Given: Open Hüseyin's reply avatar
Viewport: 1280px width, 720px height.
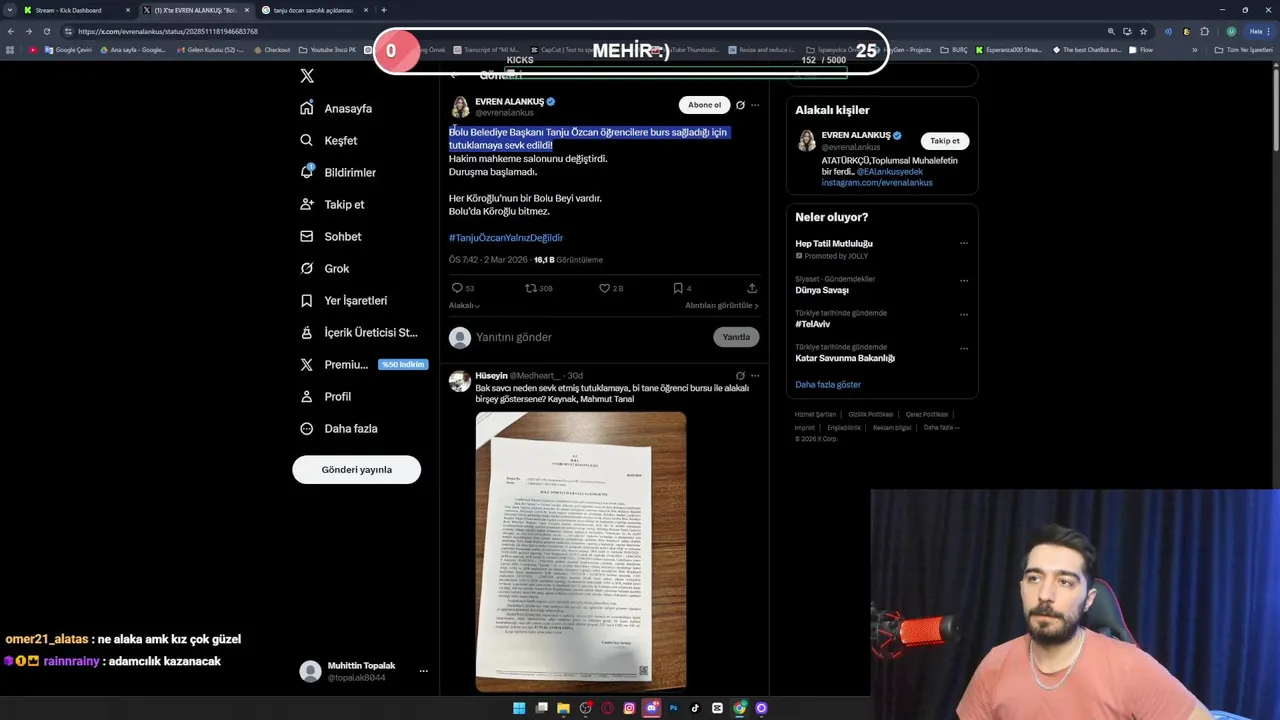Looking at the screenshot, I should pyautogui.click(x=460, y=381).
